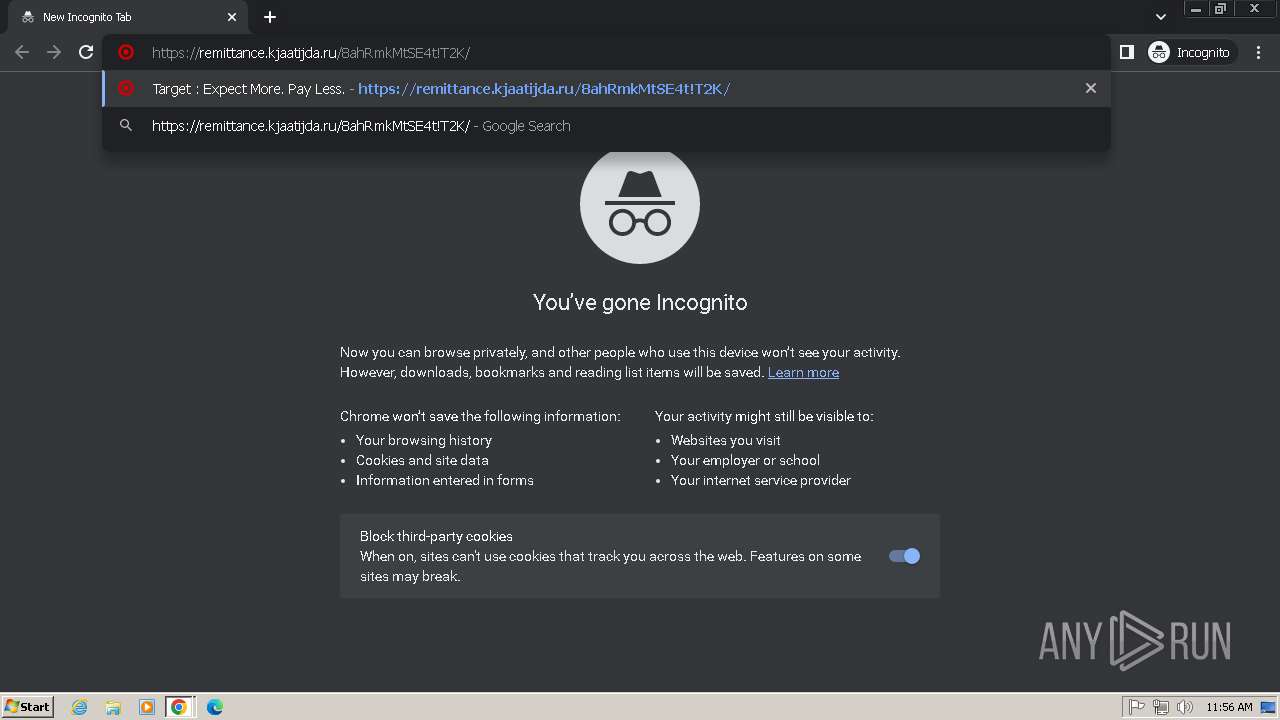Open File Explorer from taskbar
The image size is (1280, 720).
(x=113, y=707)
